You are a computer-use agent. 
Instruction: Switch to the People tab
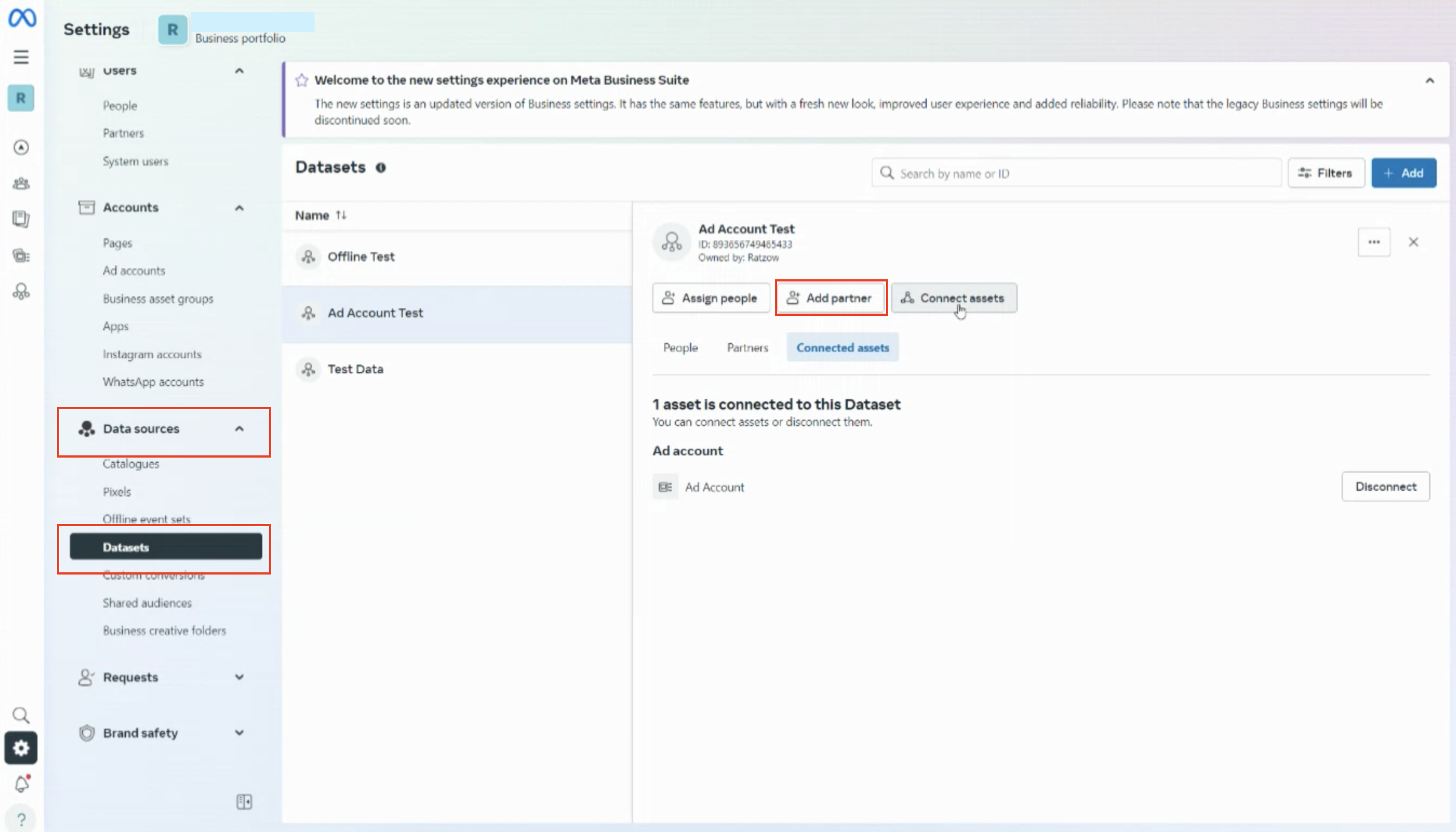tap(680, 347)
